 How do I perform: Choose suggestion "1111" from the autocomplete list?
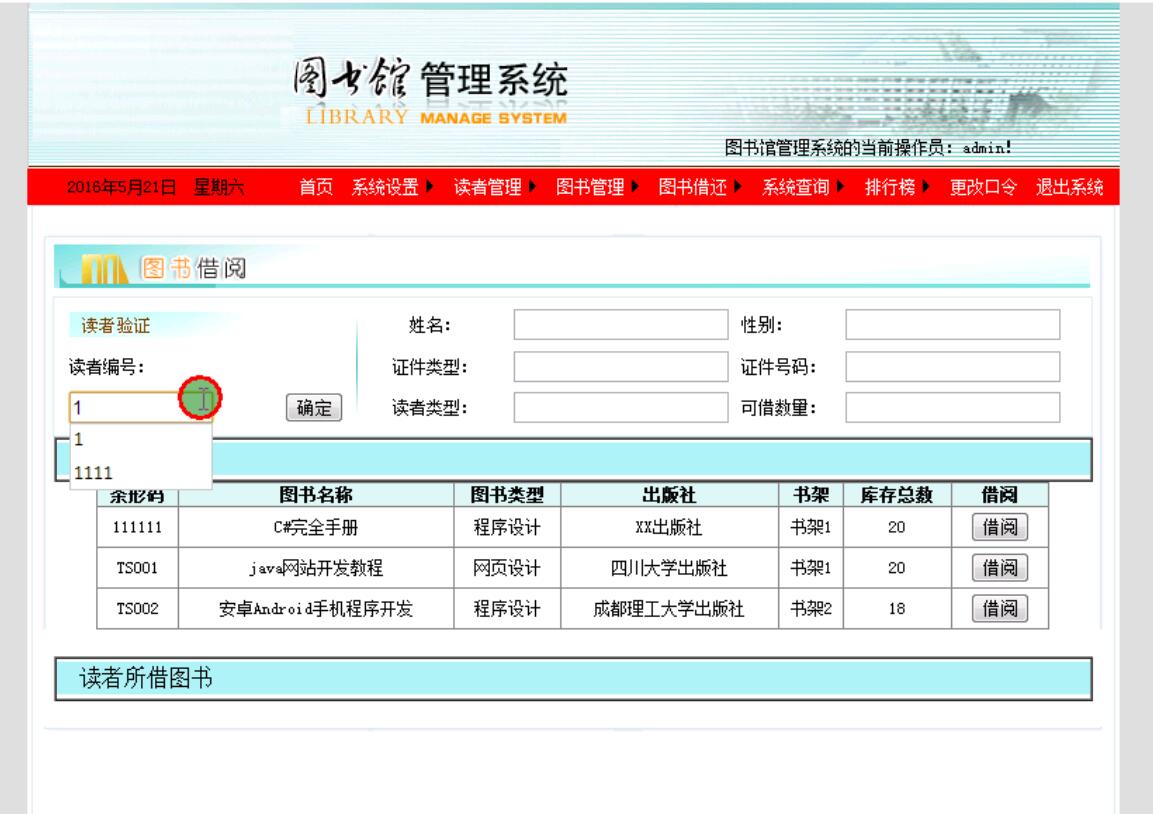tap(140, 472)
